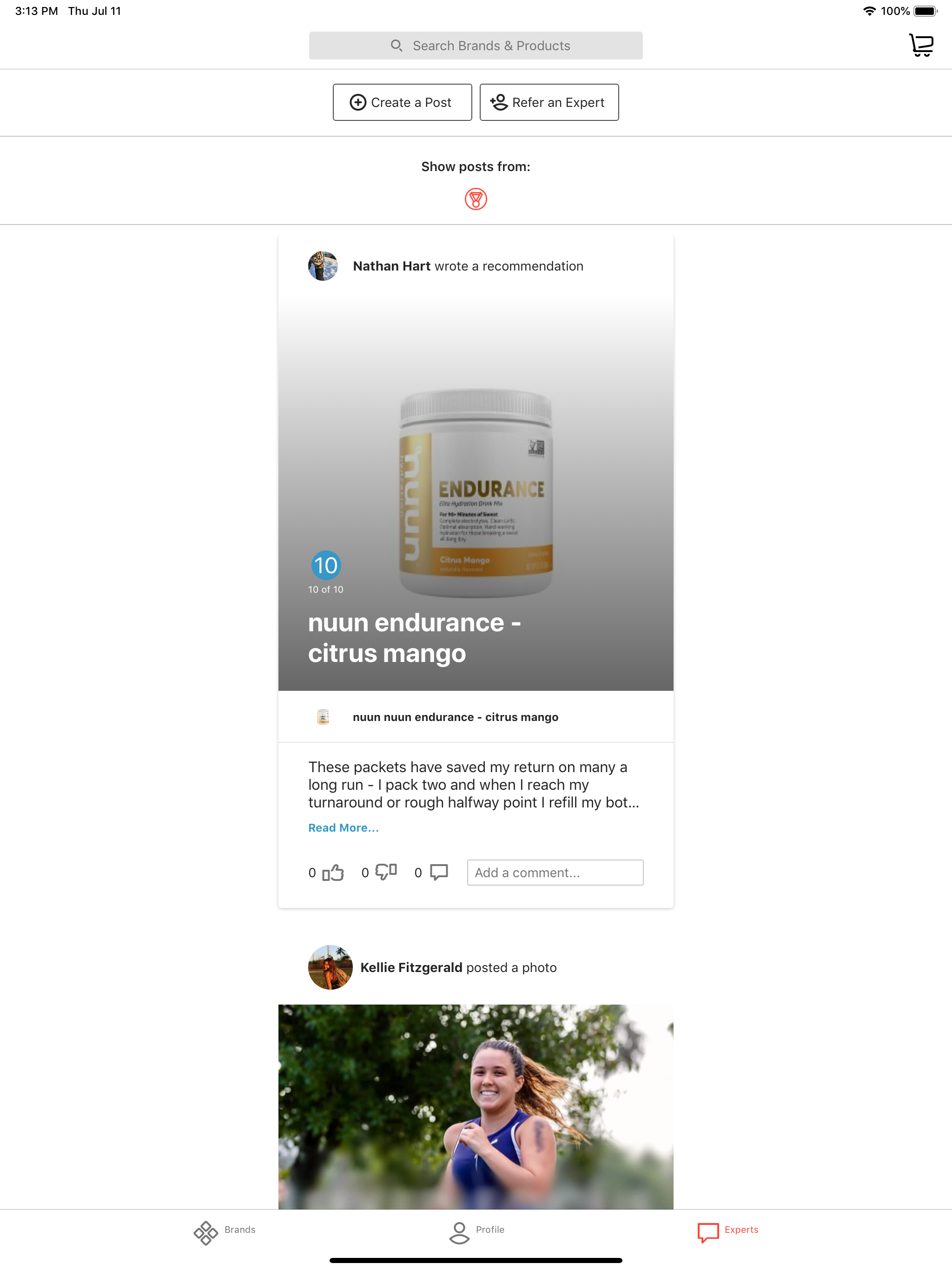Switch to the Profile tab
952x1270 pixels.
[x=476, y=1232]
